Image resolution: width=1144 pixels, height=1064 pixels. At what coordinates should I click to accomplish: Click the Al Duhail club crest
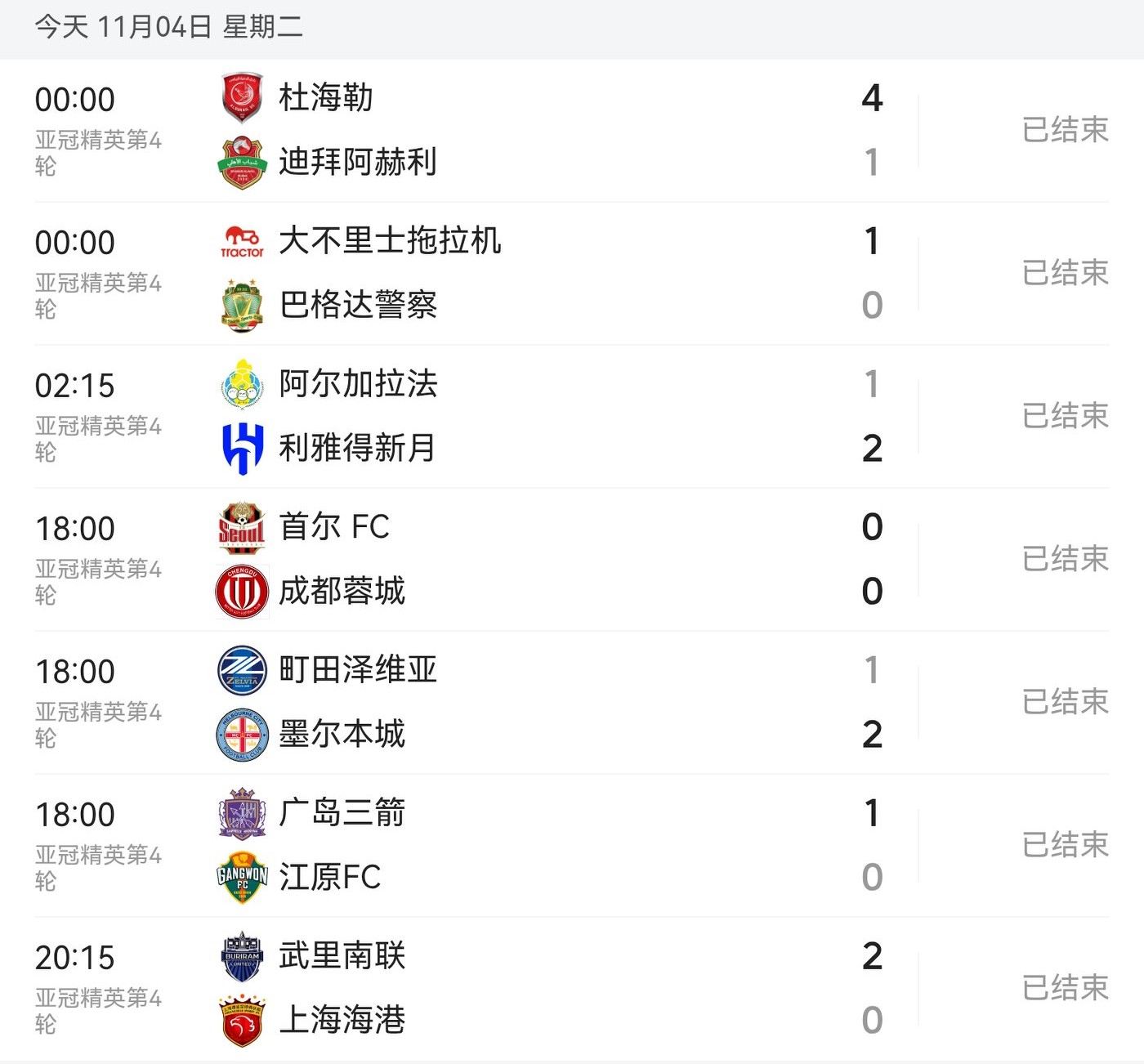click(242, 98)
